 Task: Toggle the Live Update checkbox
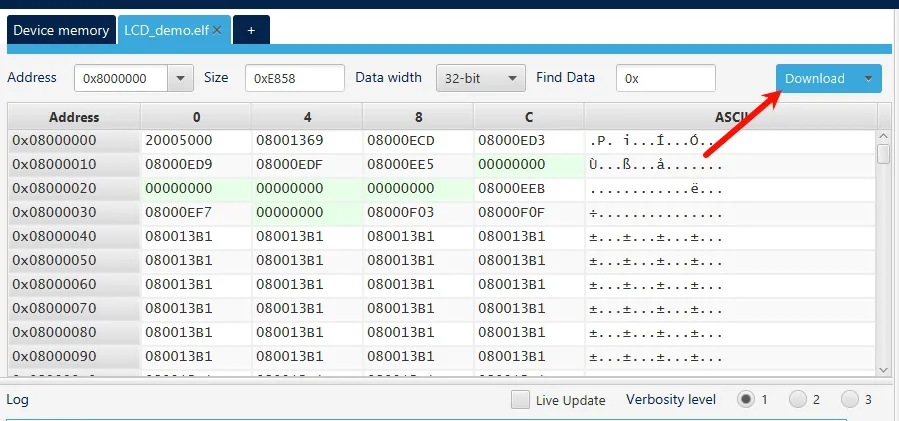pos(520,400)
